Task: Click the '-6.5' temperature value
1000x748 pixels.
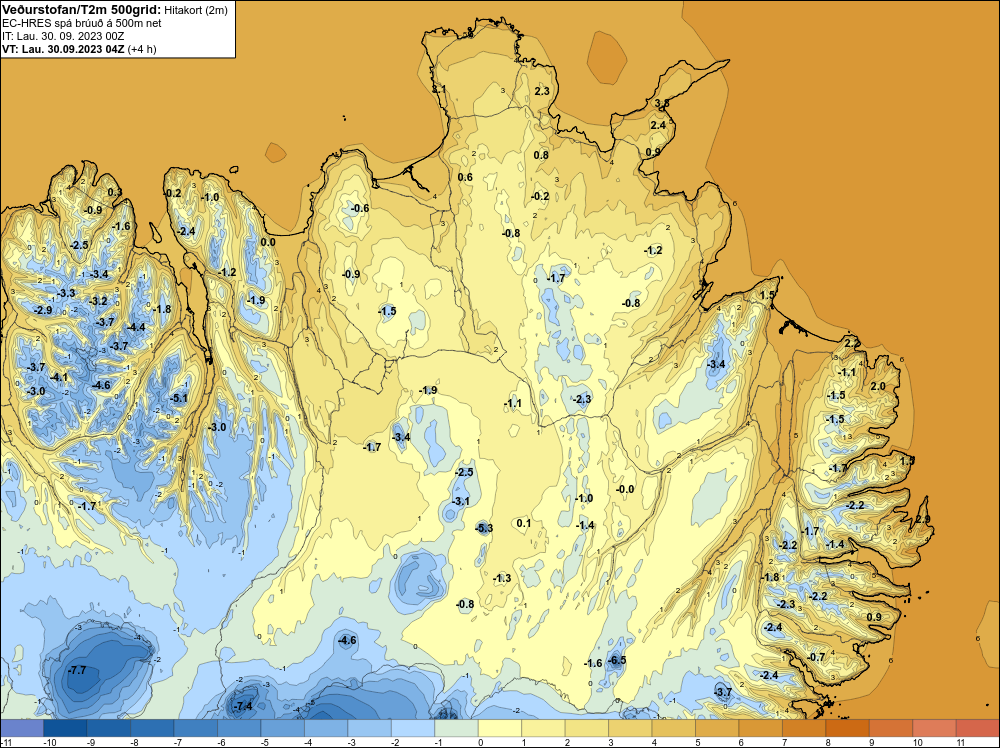Action: click(x=617, y=660)
